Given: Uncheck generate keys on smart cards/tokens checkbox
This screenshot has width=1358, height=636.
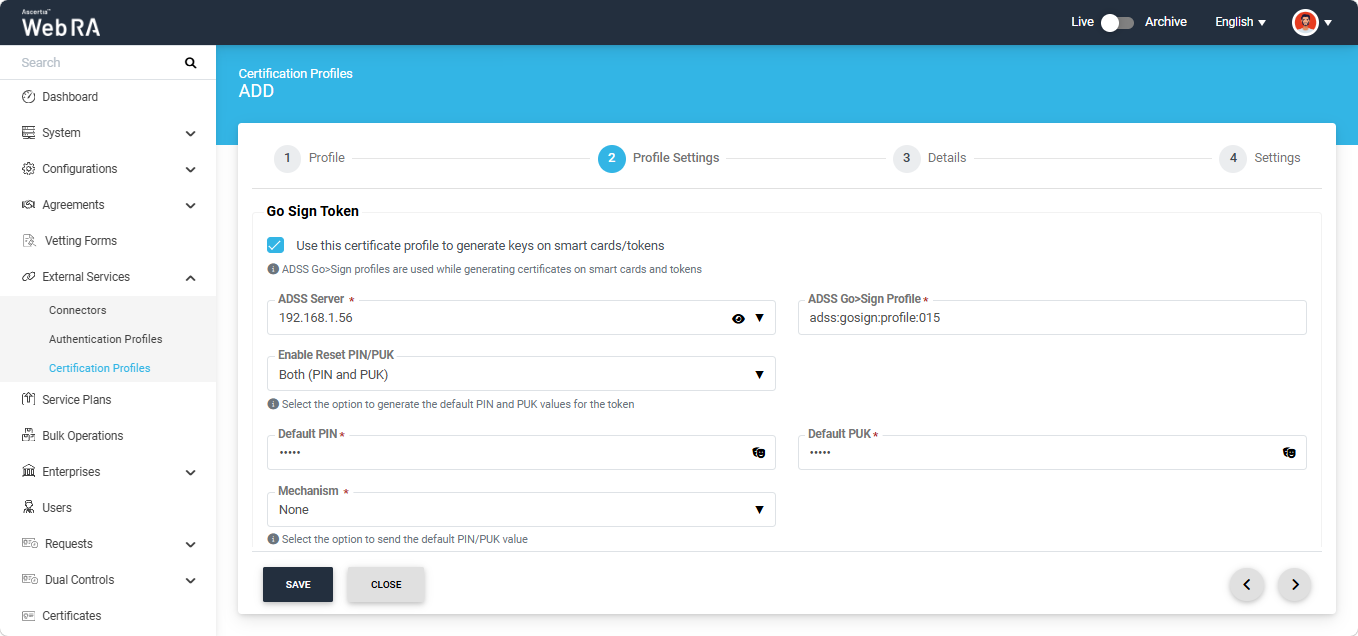Looking at the screenshot, I should click(275, 245).
